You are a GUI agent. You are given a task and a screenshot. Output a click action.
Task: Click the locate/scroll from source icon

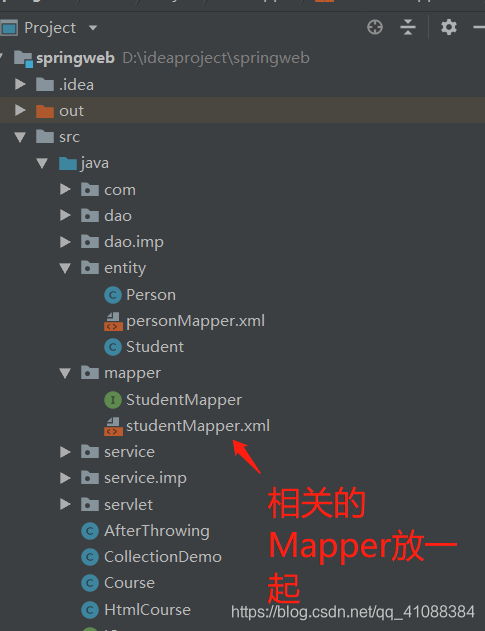click(x=375, y=28)
